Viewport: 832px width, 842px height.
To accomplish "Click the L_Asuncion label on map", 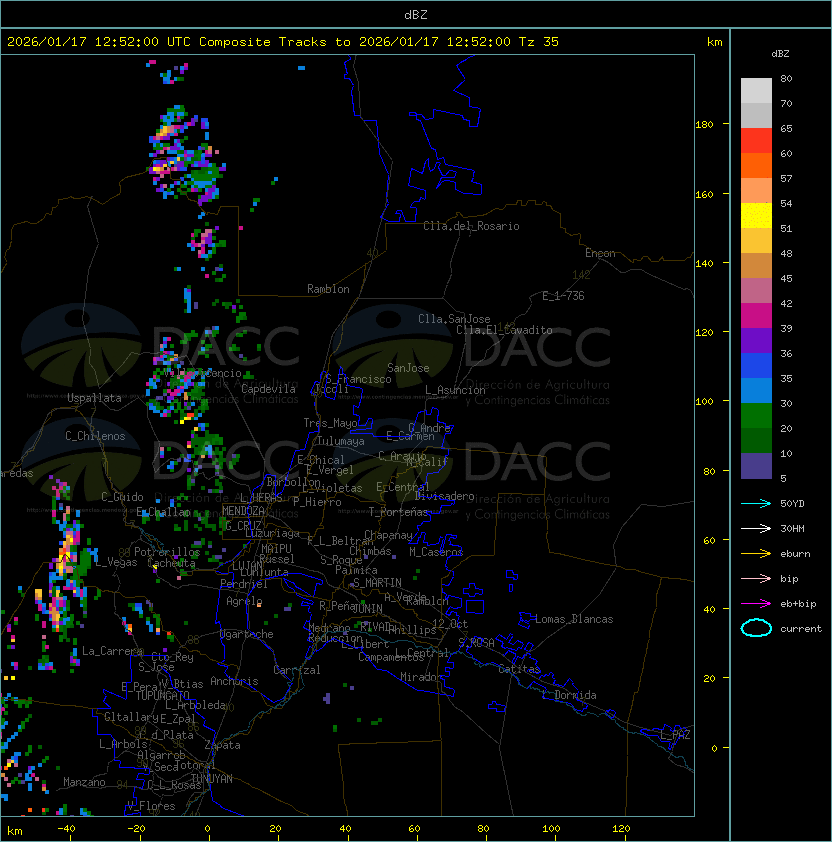I will point(455,390).
